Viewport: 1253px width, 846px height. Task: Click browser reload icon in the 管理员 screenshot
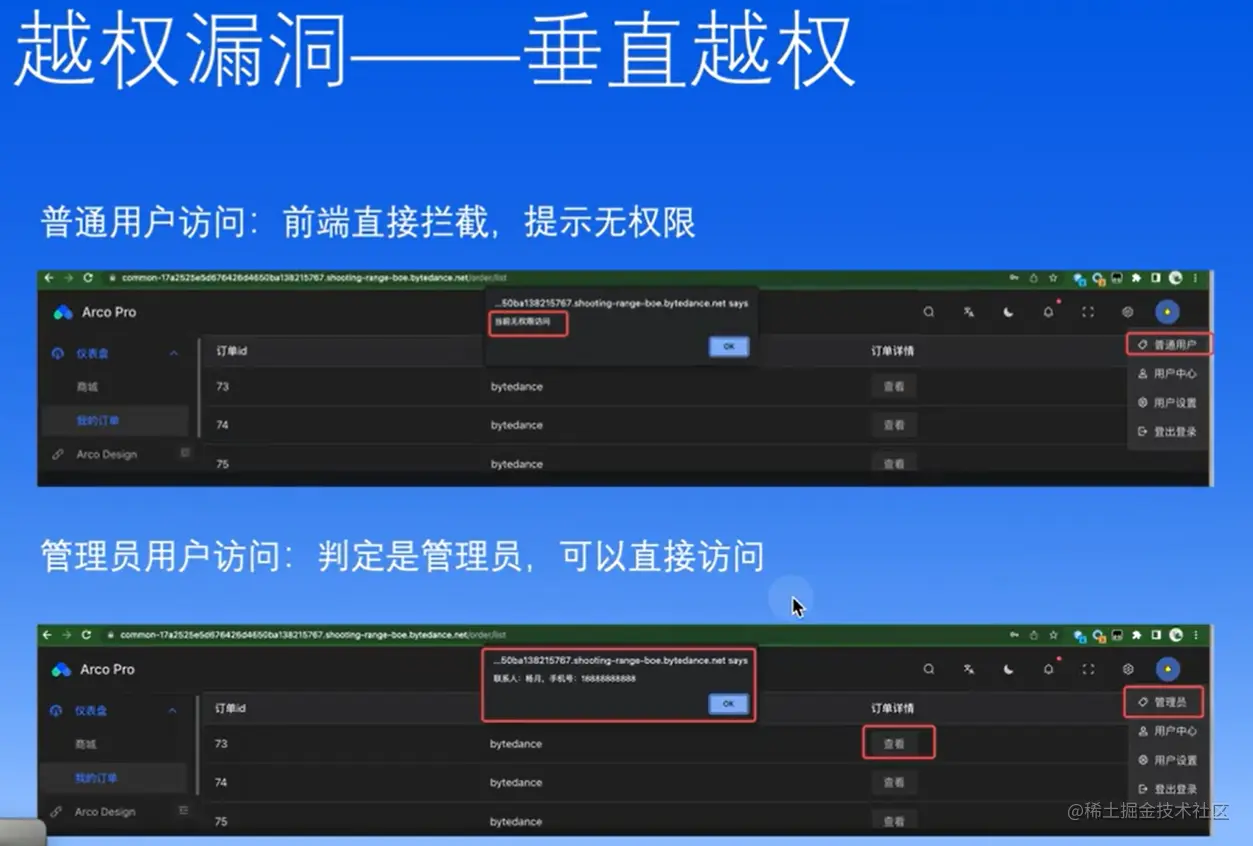click(87, 635)
